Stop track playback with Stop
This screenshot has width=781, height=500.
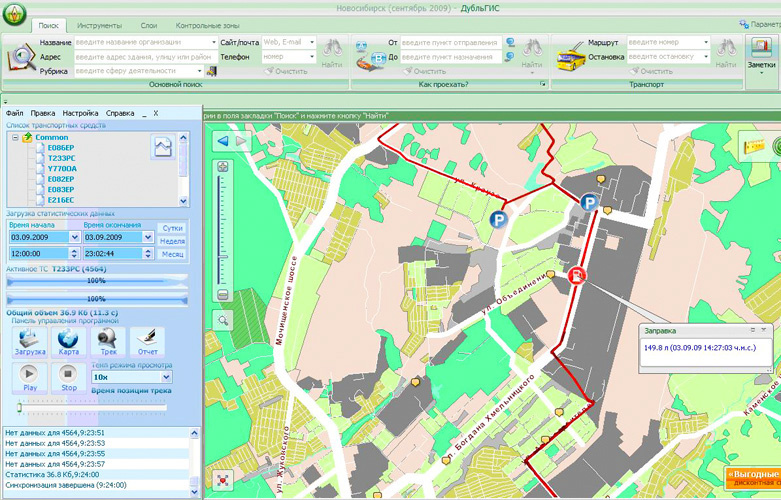[x=68, y=378]
